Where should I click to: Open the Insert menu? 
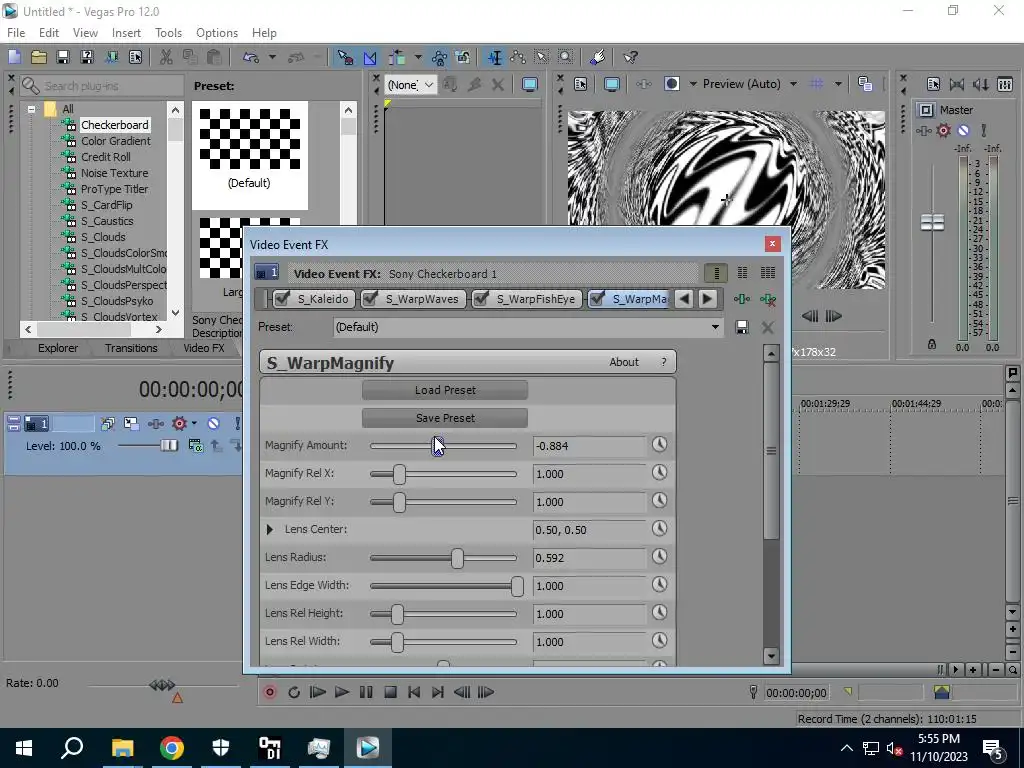point(126,33)
